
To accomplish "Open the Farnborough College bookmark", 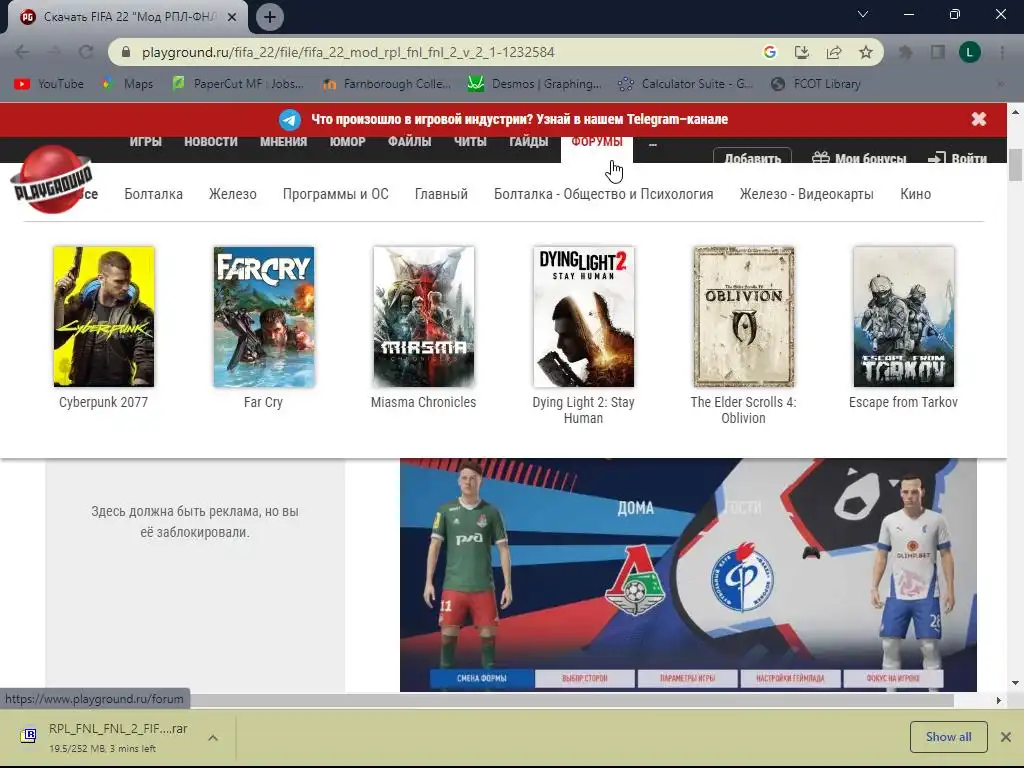I will coord(387,84).
